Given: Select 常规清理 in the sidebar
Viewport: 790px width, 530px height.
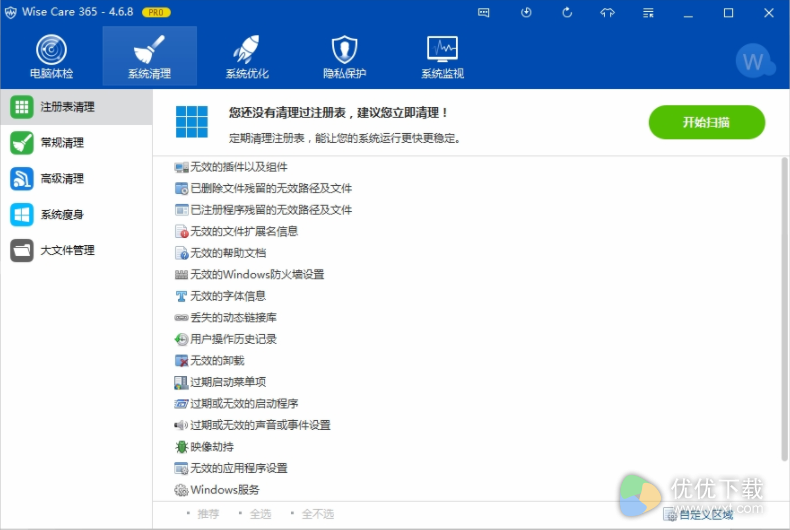Looking at the screenshot, I should click(76, 143).
